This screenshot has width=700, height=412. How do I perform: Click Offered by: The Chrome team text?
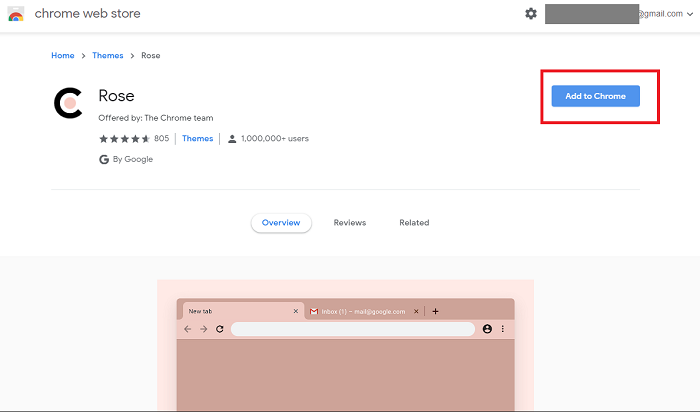tap(156, 118)
